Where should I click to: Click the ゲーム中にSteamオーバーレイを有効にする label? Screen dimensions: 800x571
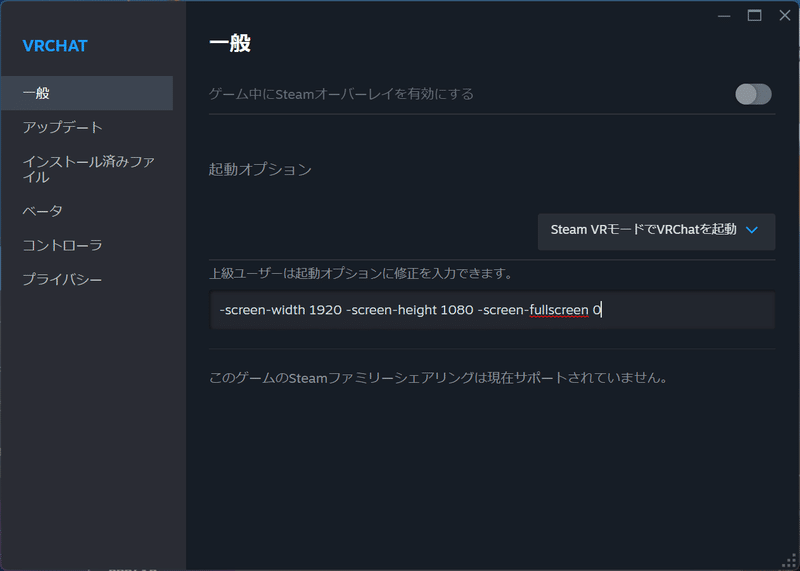[341, 94]
